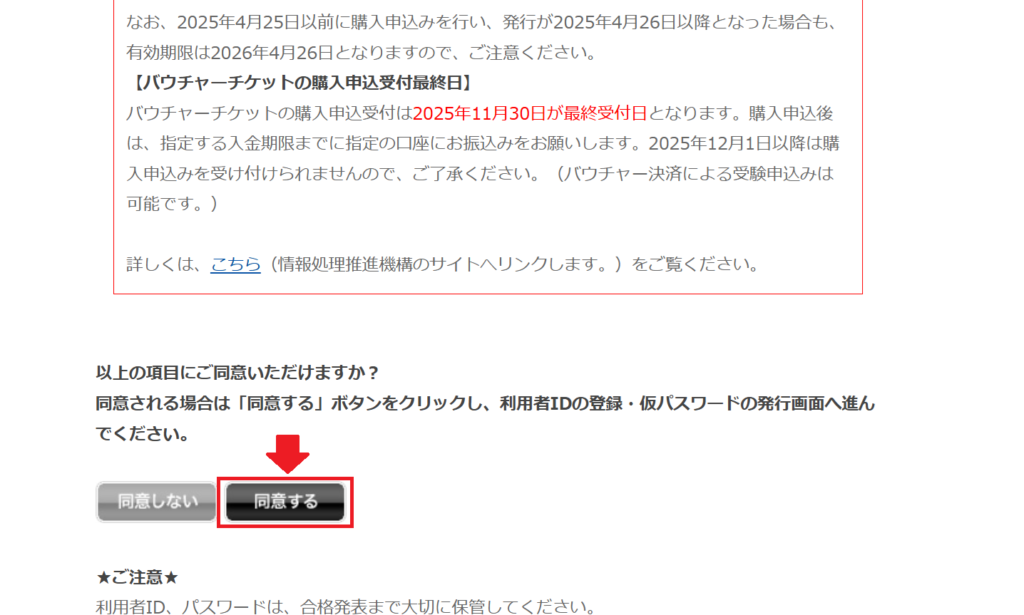Click the 同意する button
Screen dimensions: 1024x615
click(285, 501)
